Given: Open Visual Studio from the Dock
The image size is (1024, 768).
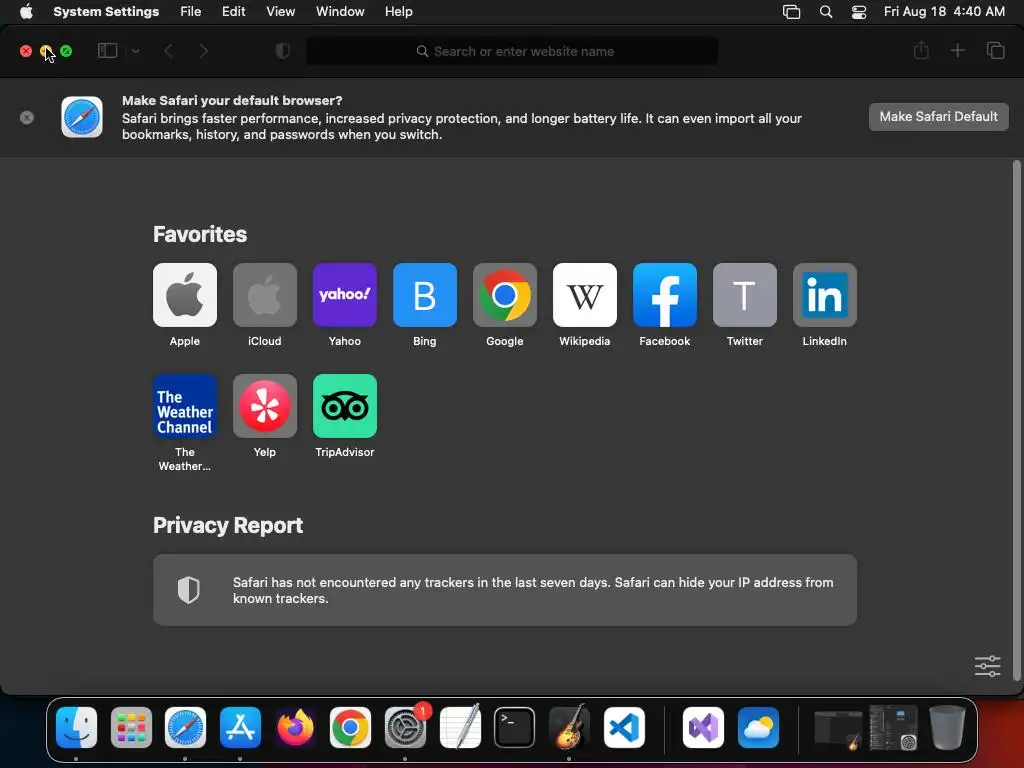Looking at the screenshot, I should click(x=703, y=727).
